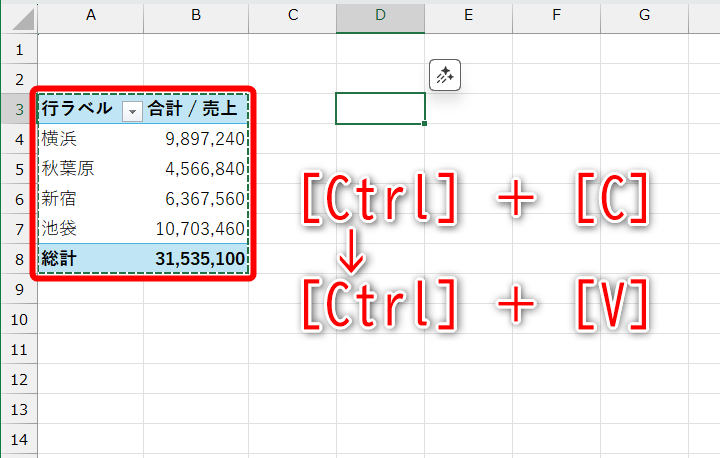Image resolution: width=720 pixels, height=458 pixels.
Task: Select row 8 header
Action: pyautogui.click(x=19, y=259)
